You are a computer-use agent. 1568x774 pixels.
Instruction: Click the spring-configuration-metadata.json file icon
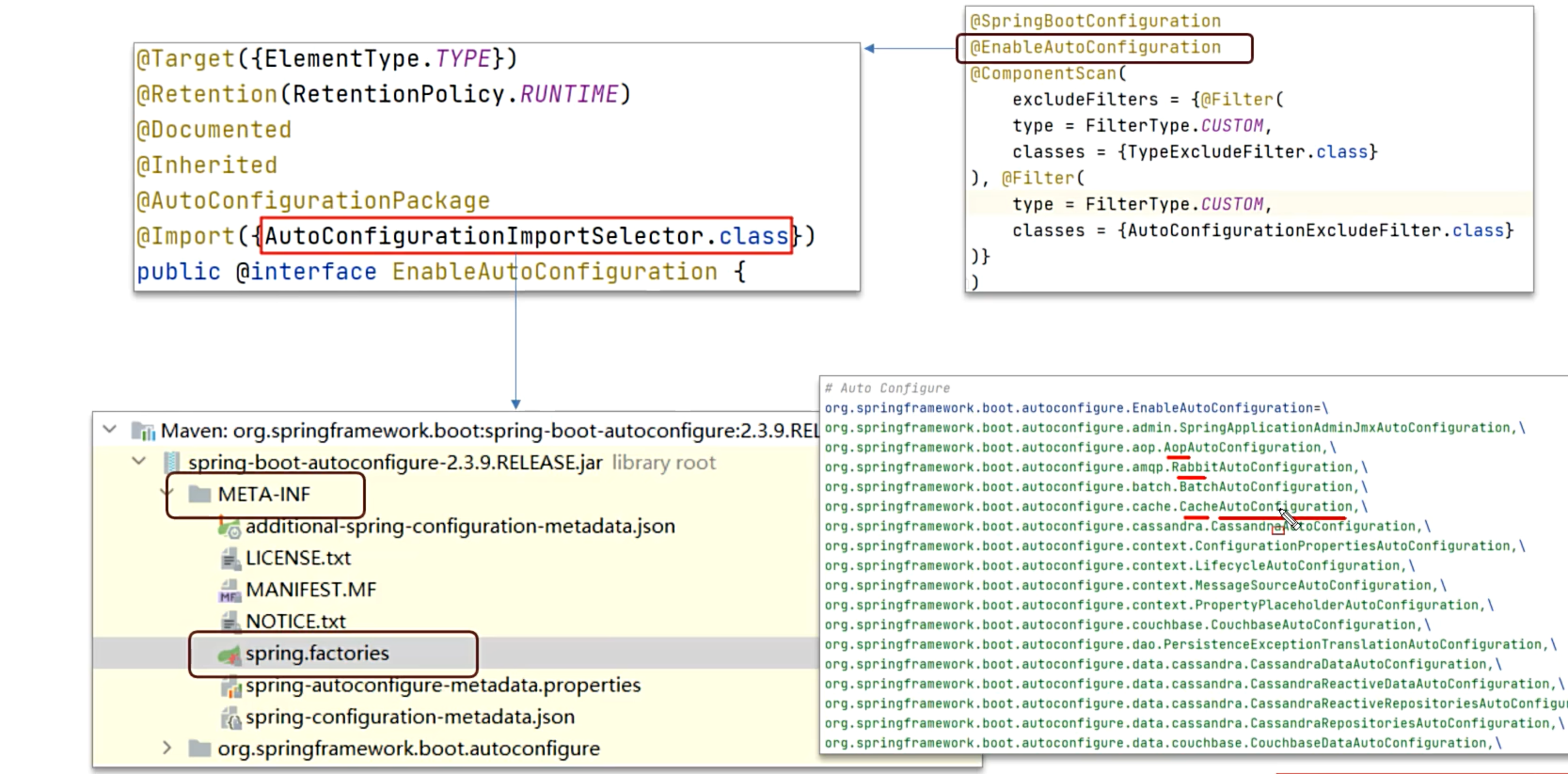click(x=230, y=718)
